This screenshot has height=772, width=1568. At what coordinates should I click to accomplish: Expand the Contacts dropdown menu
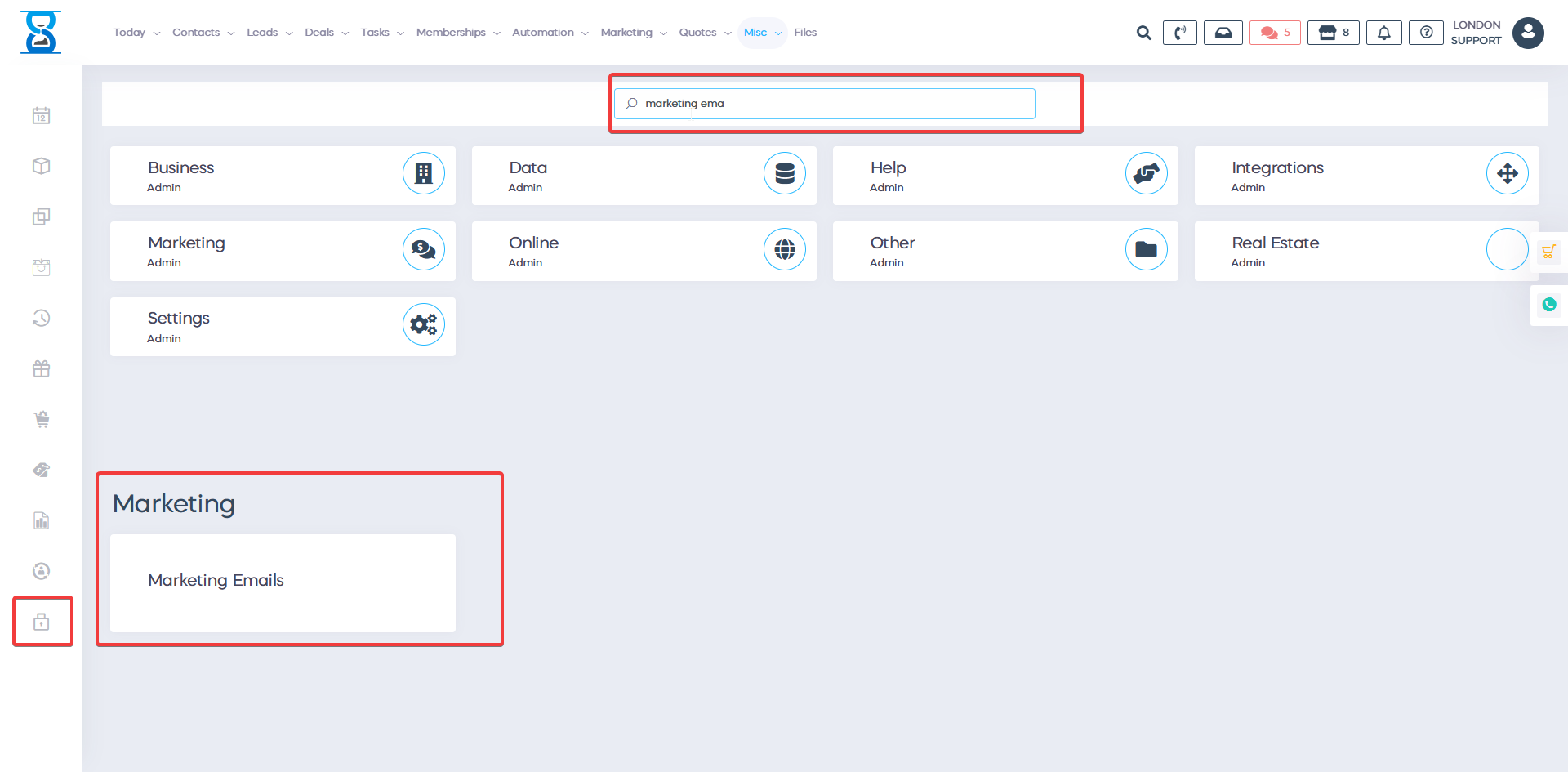(203, 33)
